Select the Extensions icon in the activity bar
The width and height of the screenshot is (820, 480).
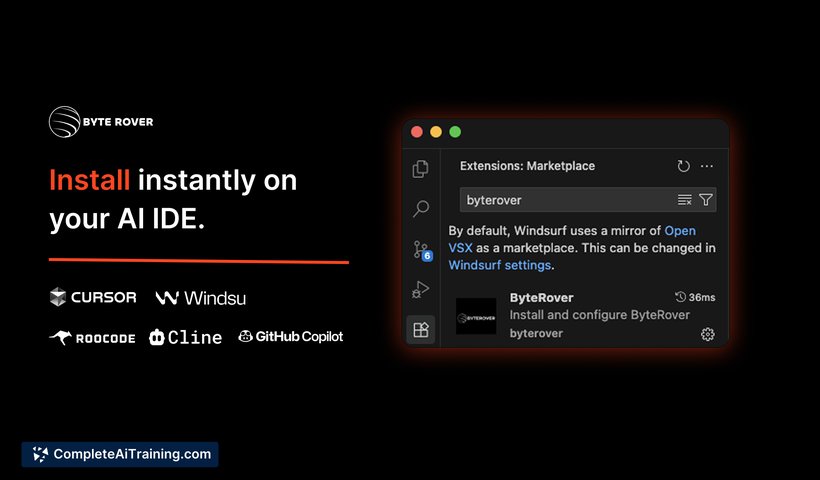421,329
